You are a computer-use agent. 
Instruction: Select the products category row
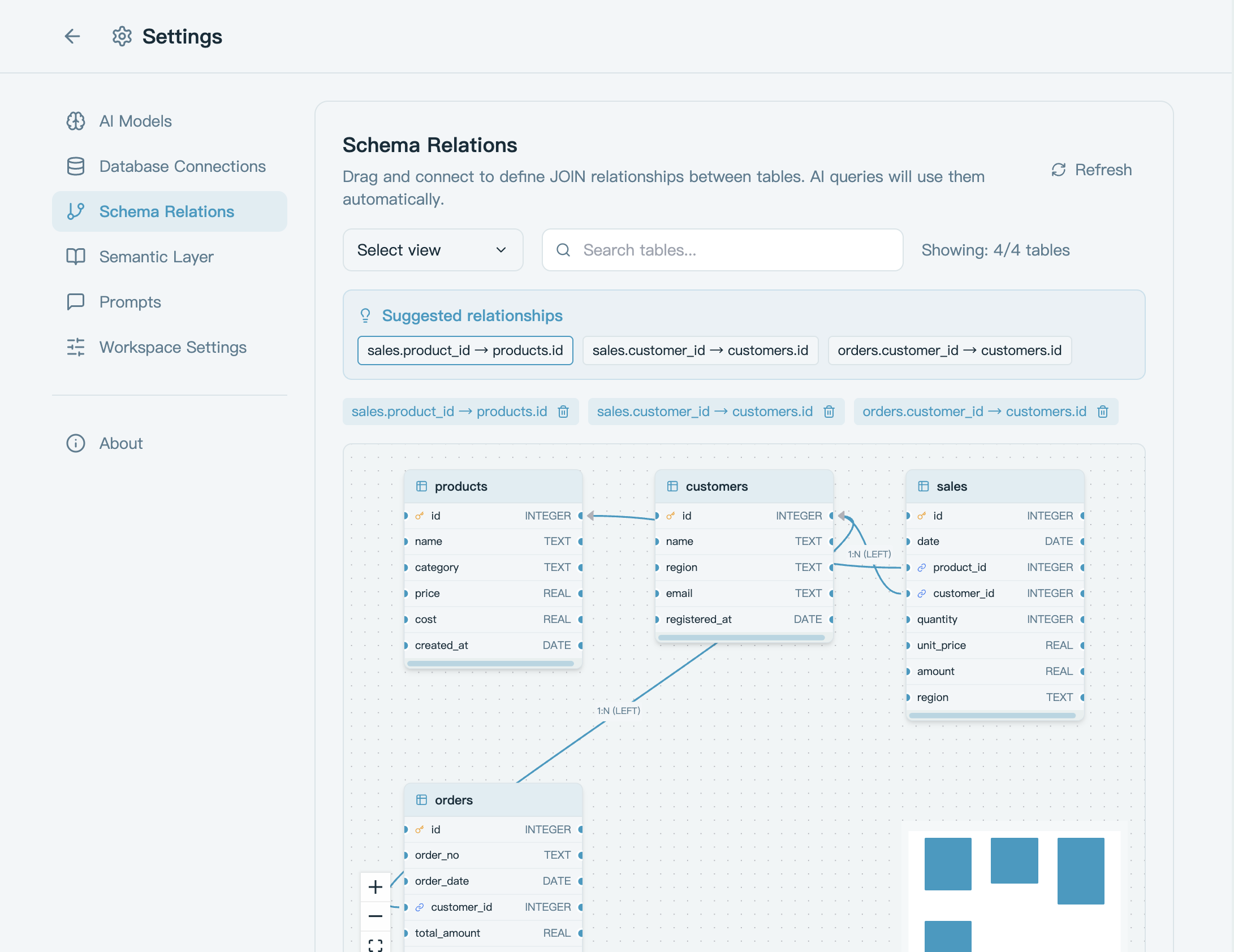[x=493, y=568]
